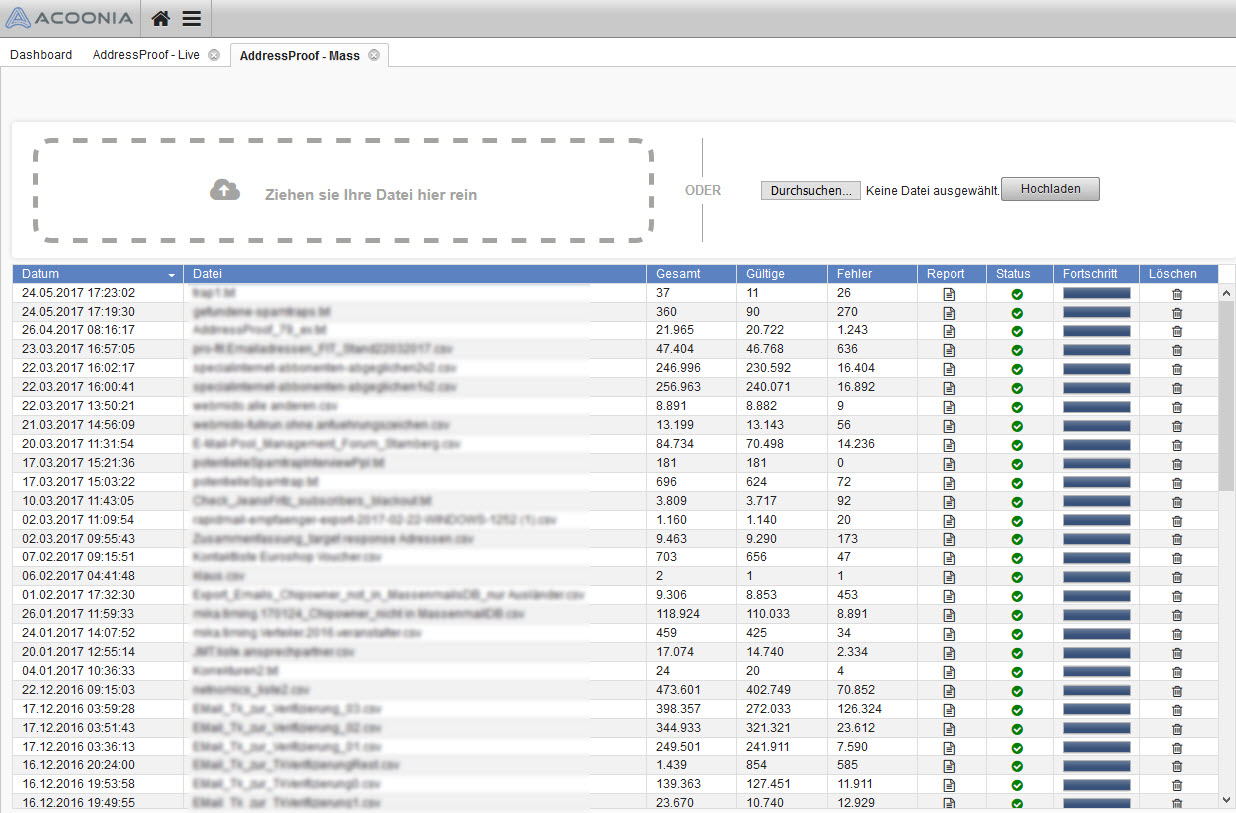
Task: Switch to AddressProof - Live tab
Action: tap(146, 55)
